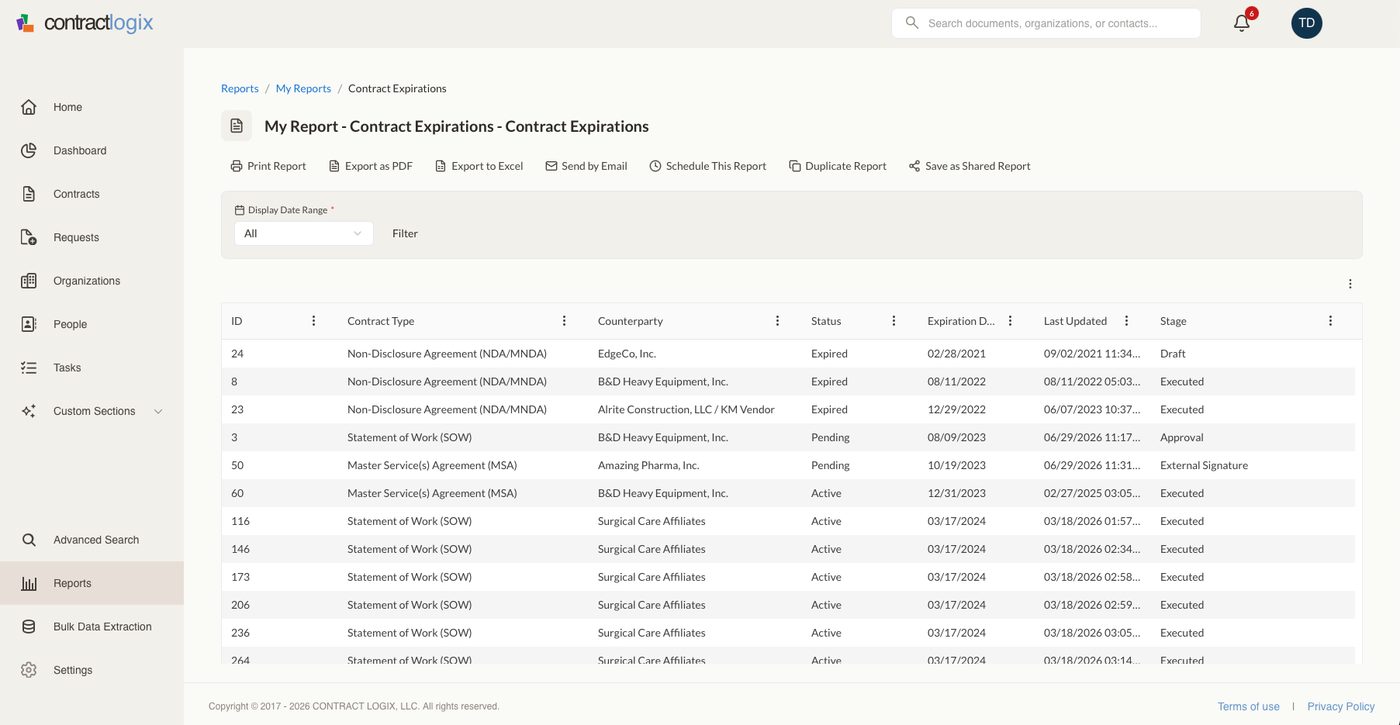Click the Dashboard pie chart icon
Screen dimensions: 1400x725
[x=29, y=151]
